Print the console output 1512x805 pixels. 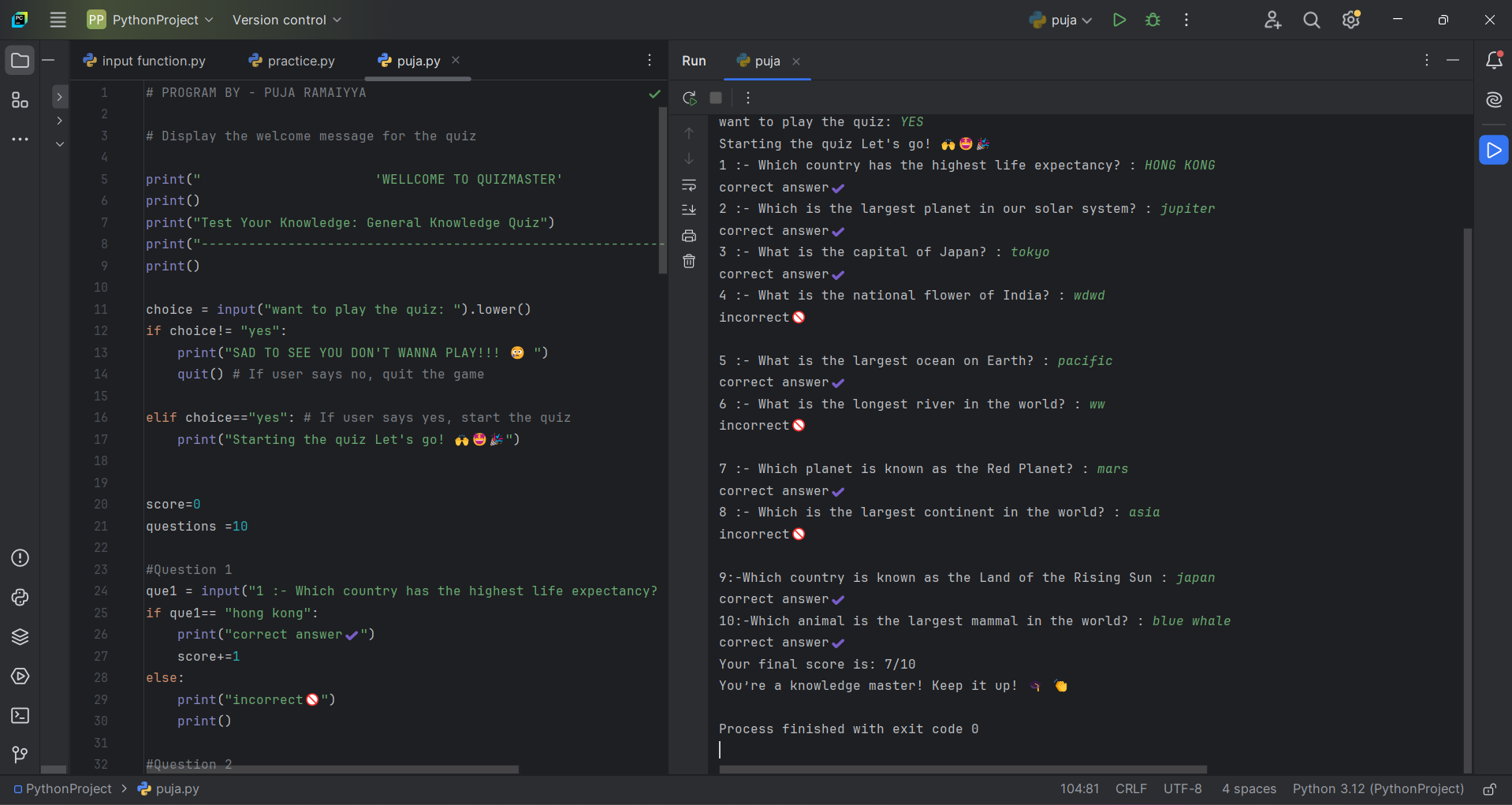[x=689, y=236]
